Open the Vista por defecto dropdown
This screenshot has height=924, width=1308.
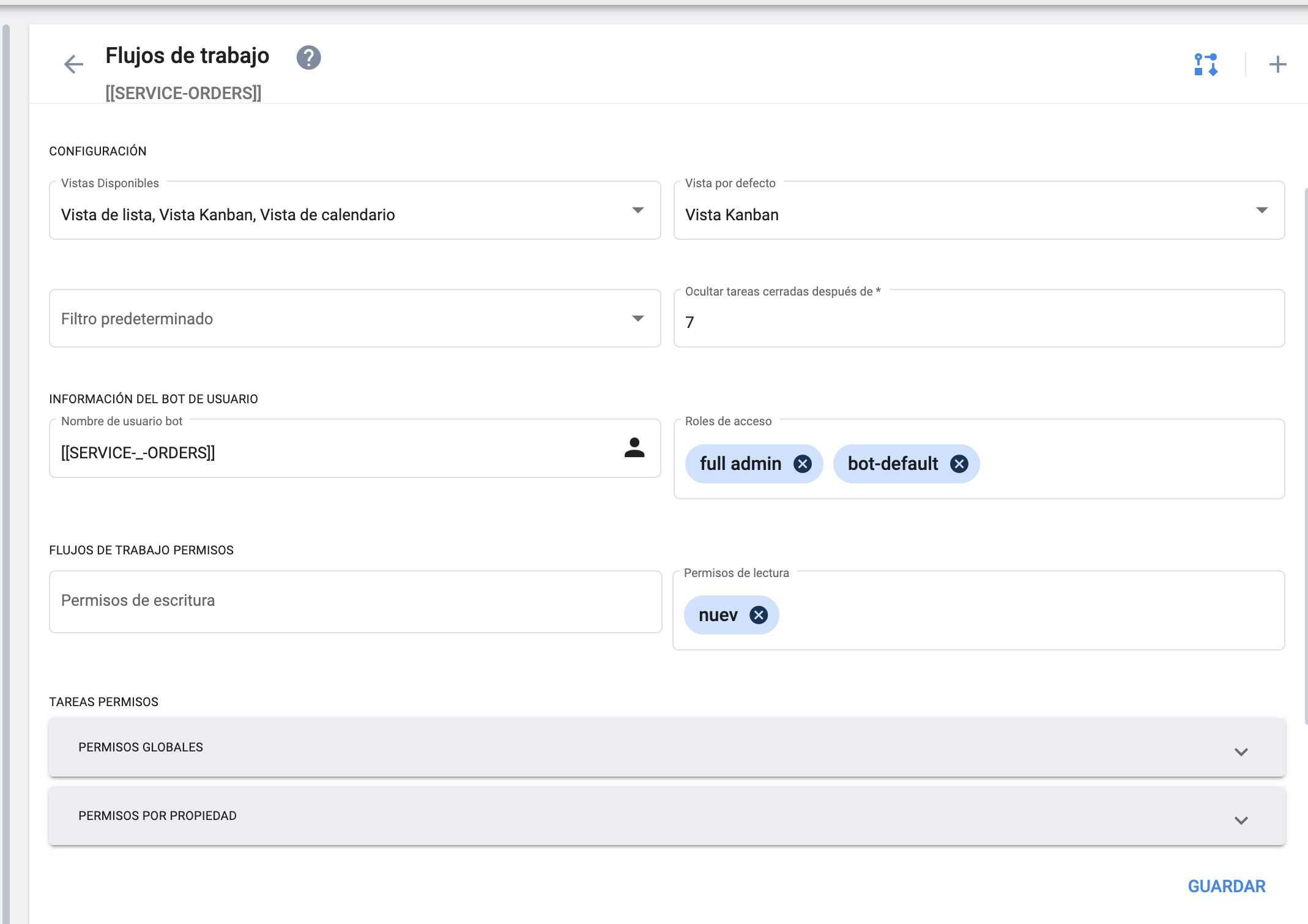pyautogui.click(x=1264, y=211)
